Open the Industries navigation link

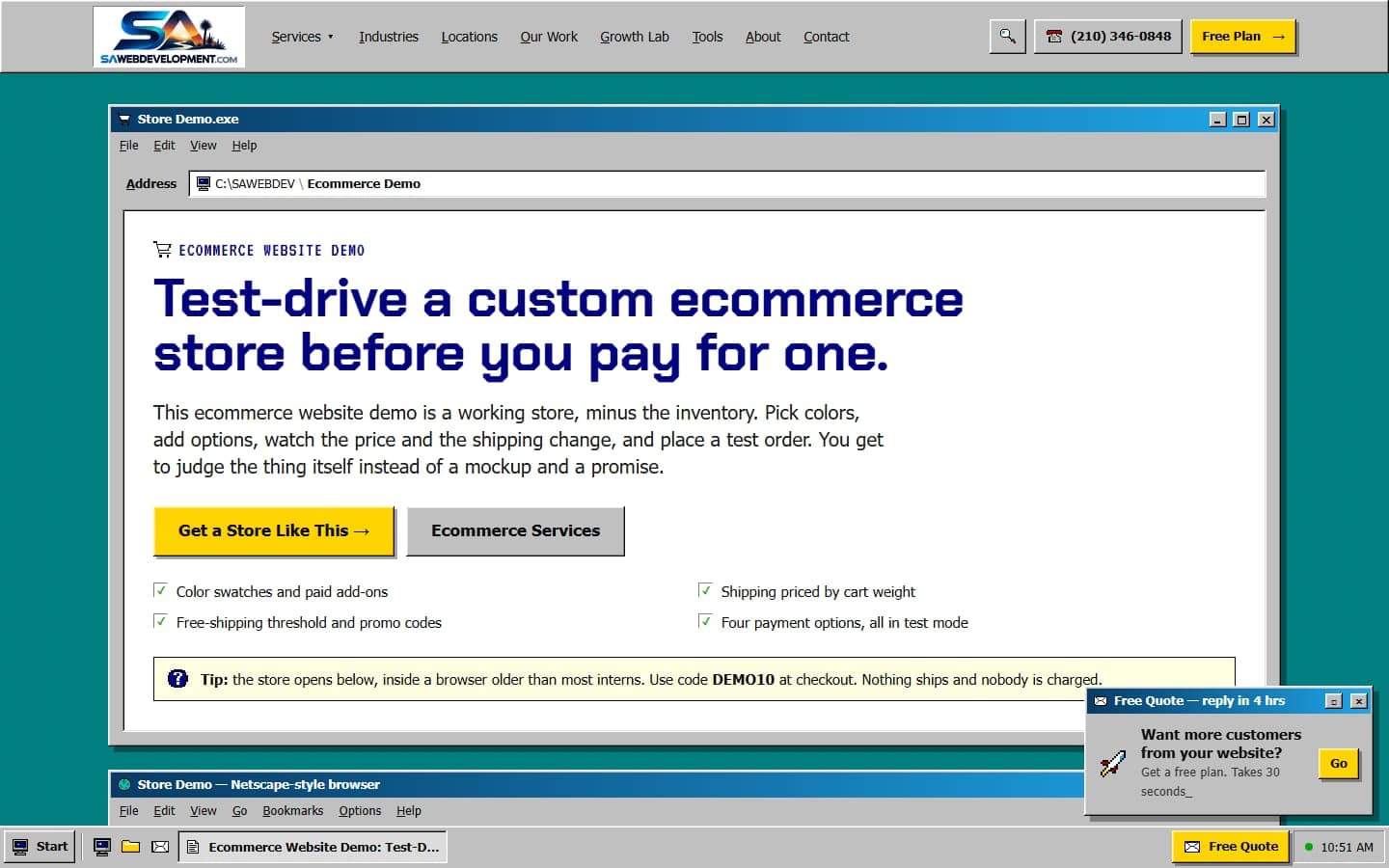[x=389, y=37]
